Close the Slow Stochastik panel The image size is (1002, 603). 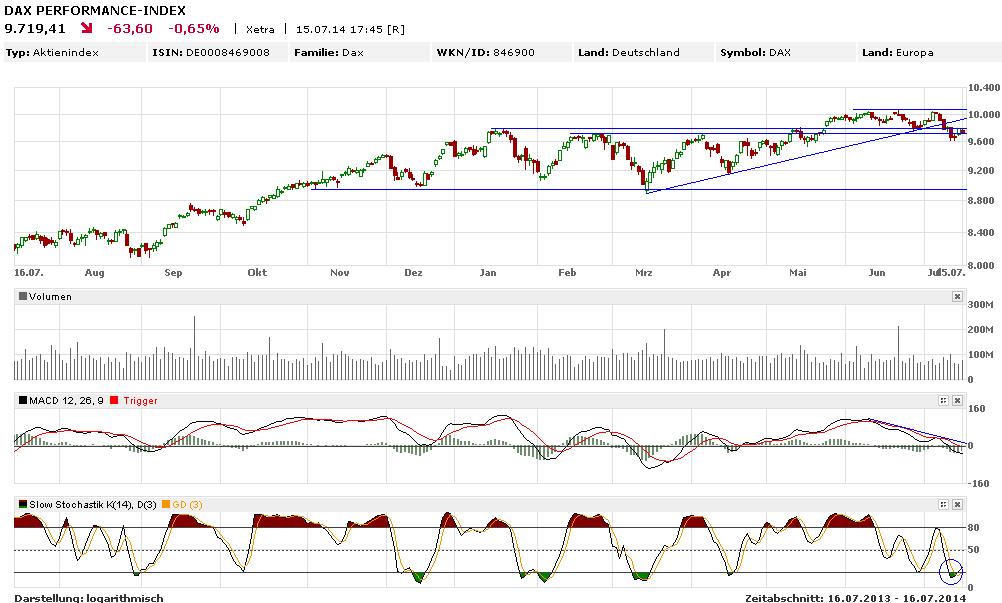point(957,503)
